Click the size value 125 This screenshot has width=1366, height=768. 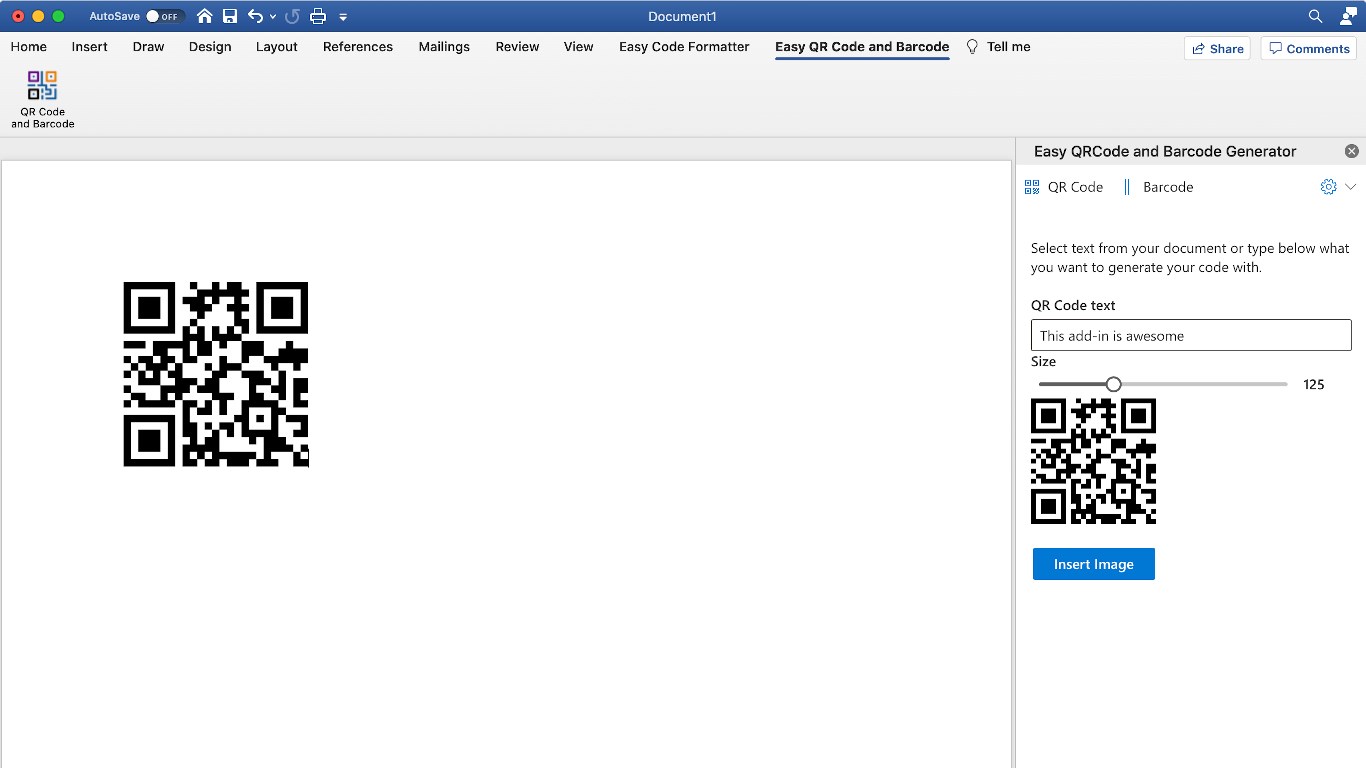[1314, 384]
